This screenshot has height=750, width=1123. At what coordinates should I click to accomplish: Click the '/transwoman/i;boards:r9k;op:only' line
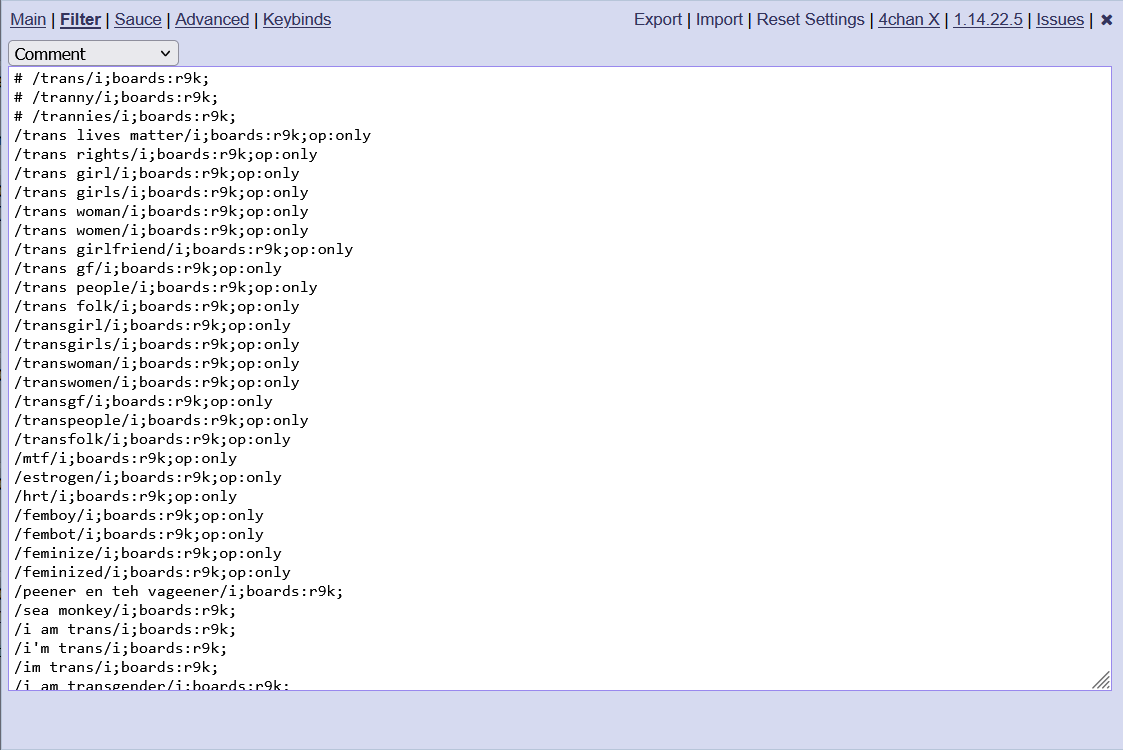tap(157, 363)
